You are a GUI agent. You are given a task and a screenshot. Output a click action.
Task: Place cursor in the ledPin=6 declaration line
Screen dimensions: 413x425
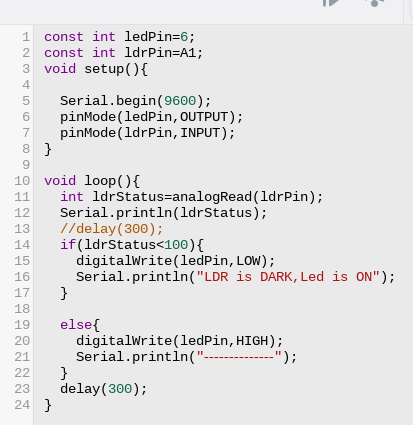tap(119, 37)
